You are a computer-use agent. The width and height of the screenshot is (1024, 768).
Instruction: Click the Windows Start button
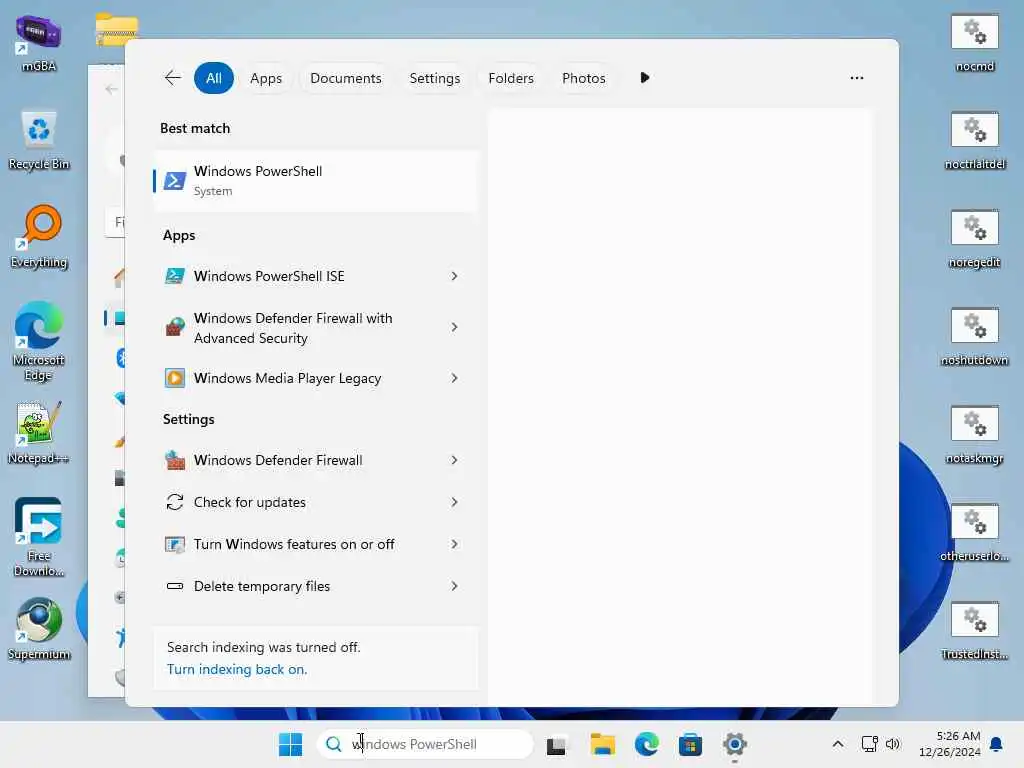pos(291,744)
